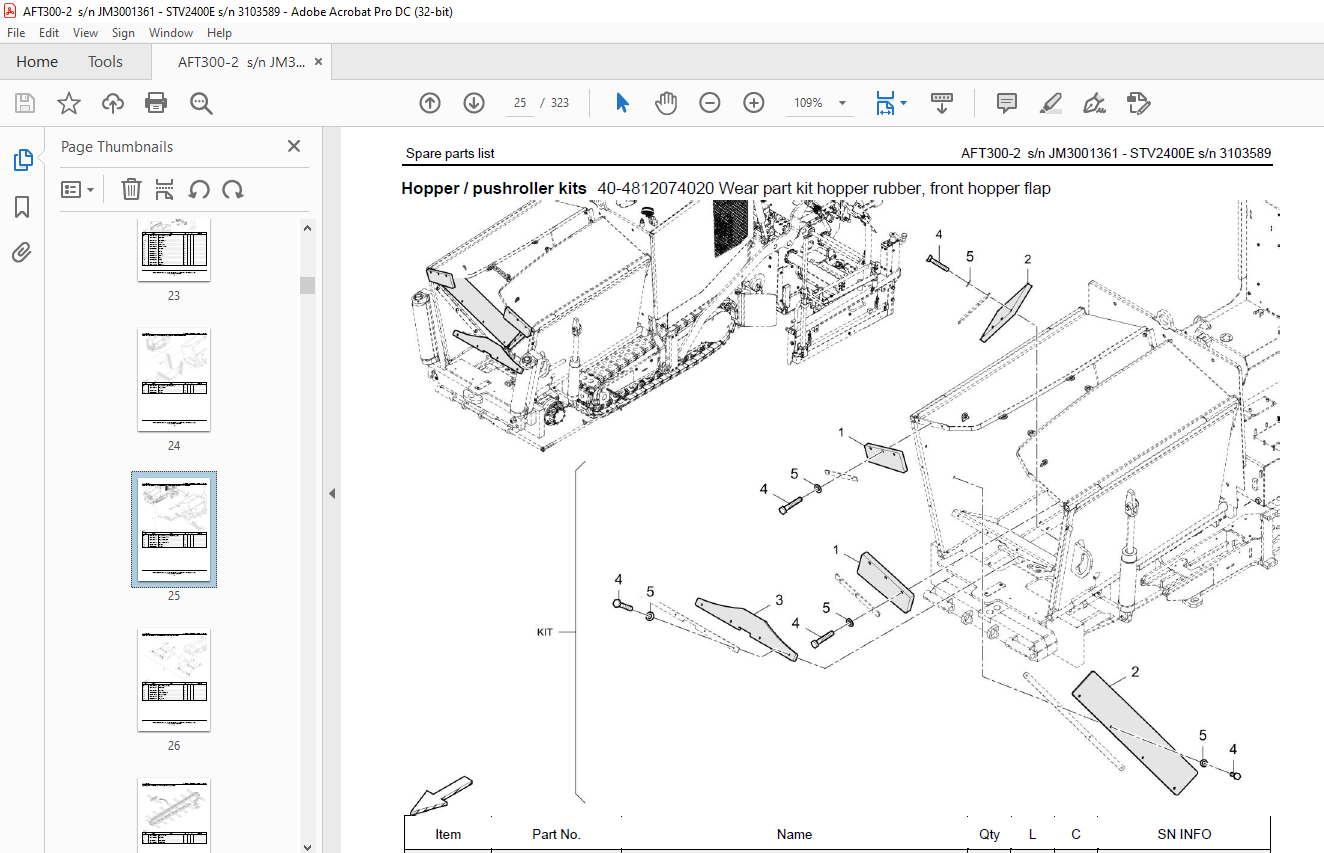Rotate page clockwise in the thumbnails panel
Image resolution: width=1324 pixels, height=853 pixels.
click(x=233, y=189)
